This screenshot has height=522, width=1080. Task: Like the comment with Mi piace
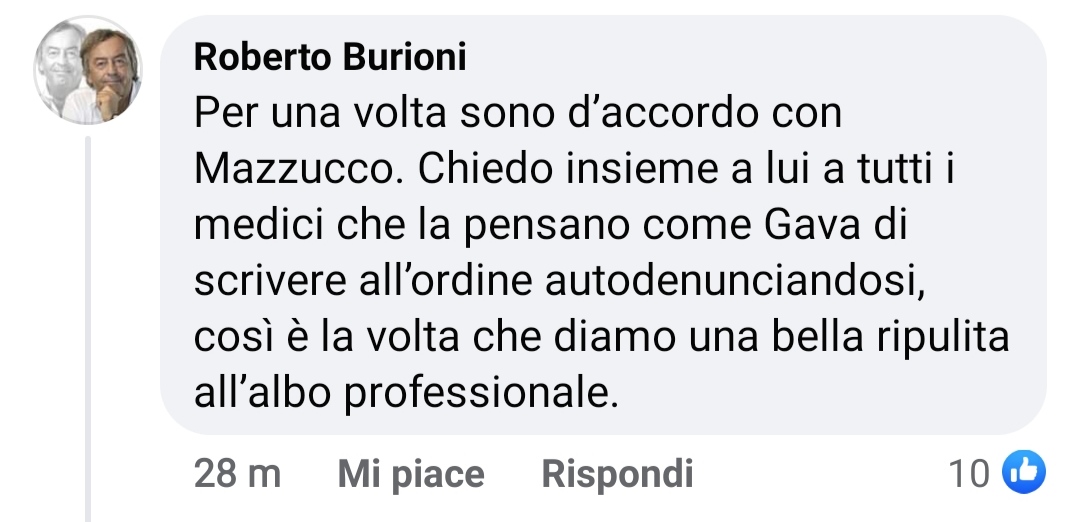(411, 474)
